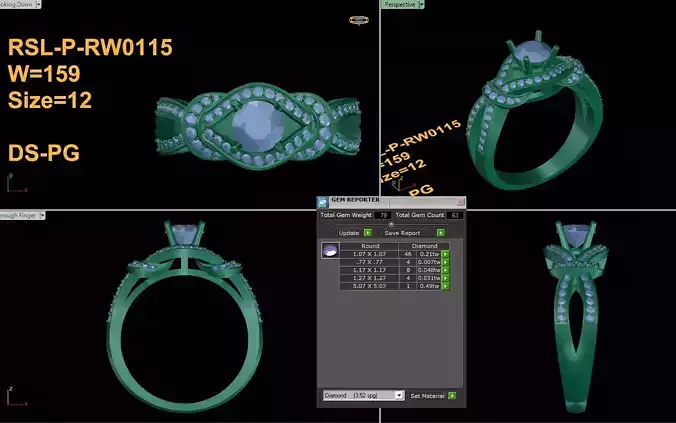Click the count cell showing 46

(x=408, y=254)
